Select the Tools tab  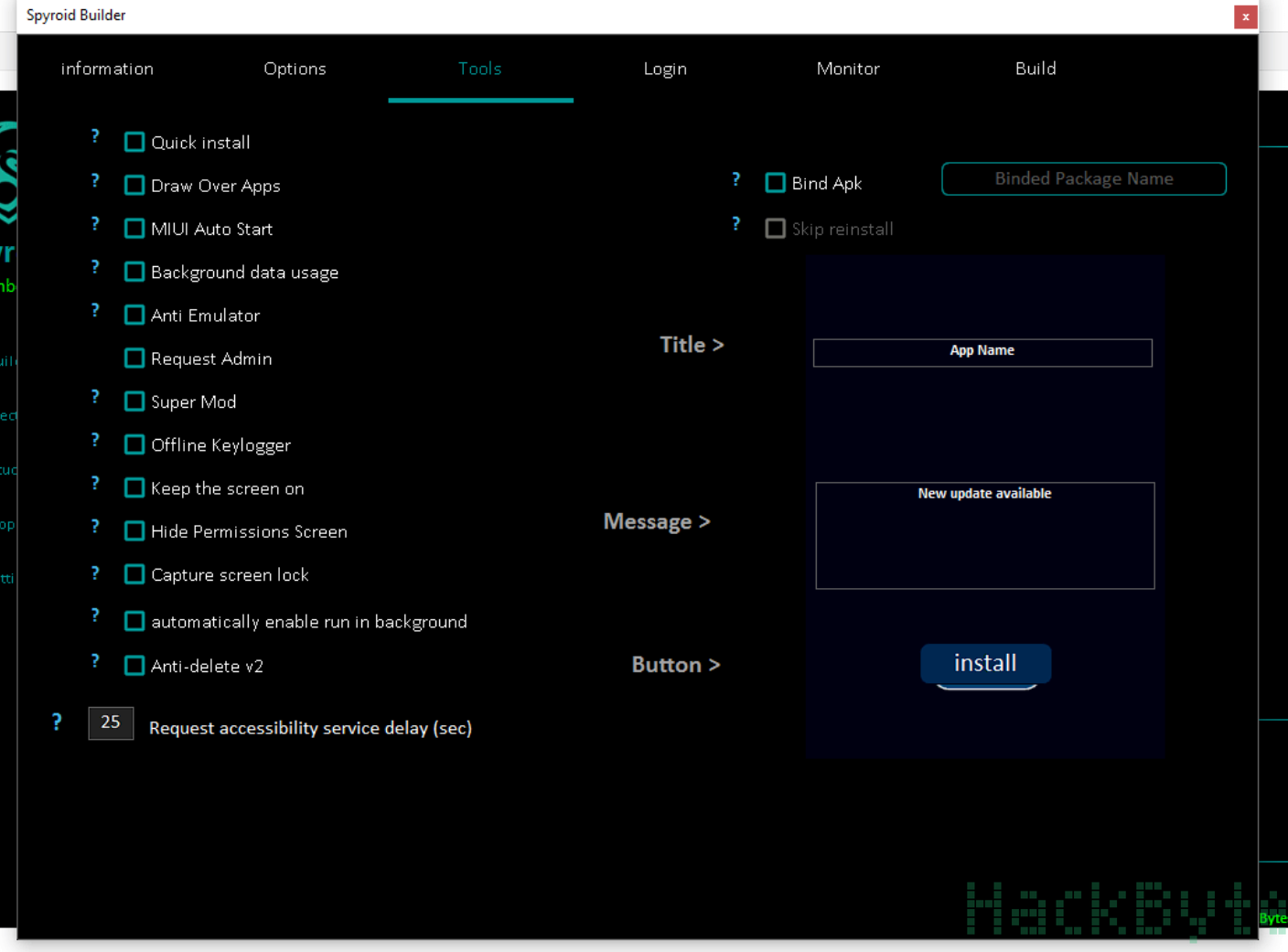point(480,69)
